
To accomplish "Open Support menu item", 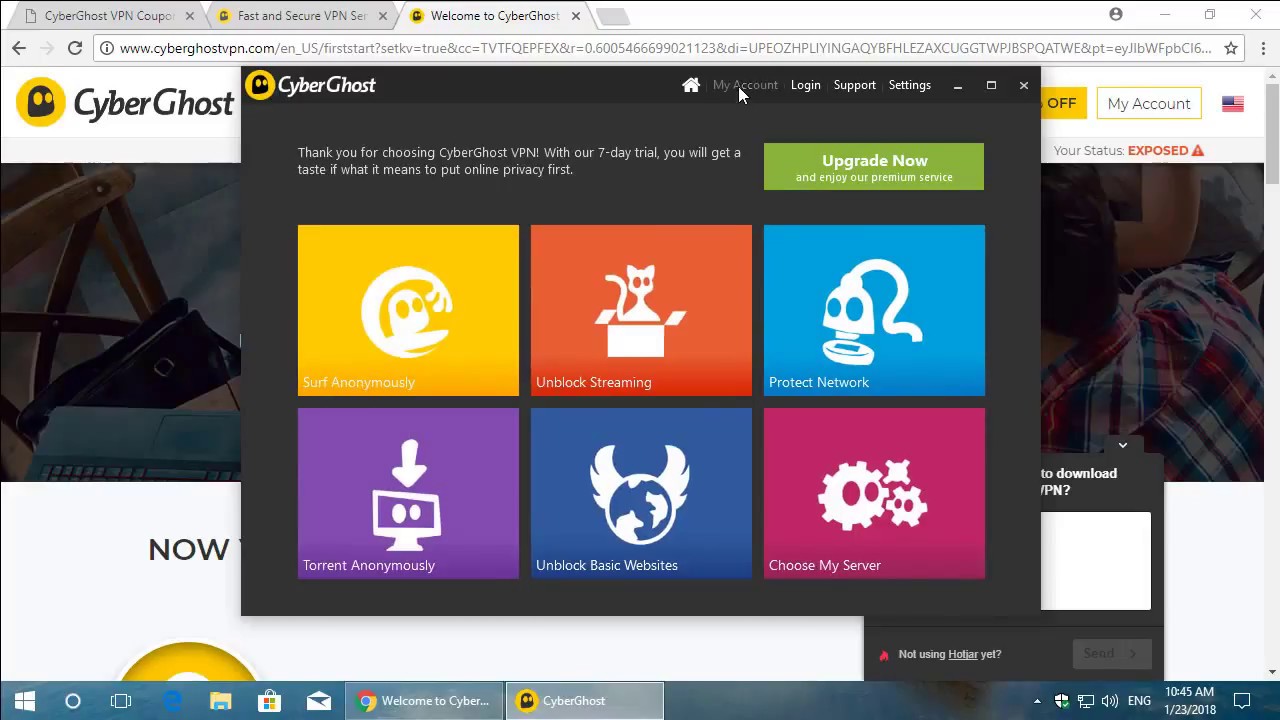I will click(854, 85).
